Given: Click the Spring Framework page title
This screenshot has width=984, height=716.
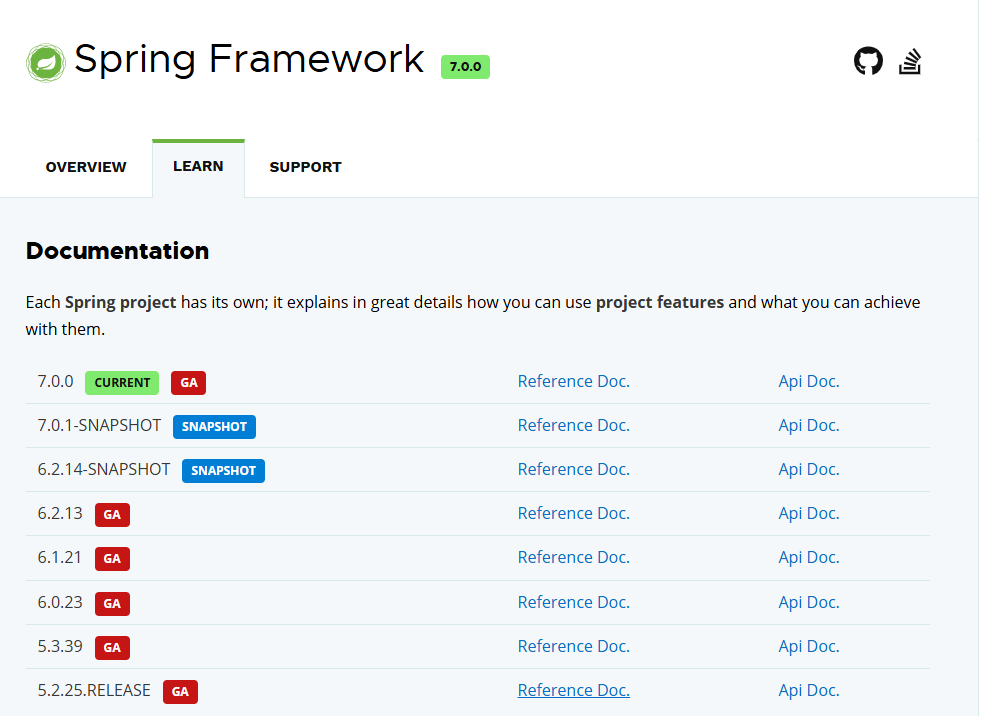Looking at the screenshot, I should pos(249,60).
